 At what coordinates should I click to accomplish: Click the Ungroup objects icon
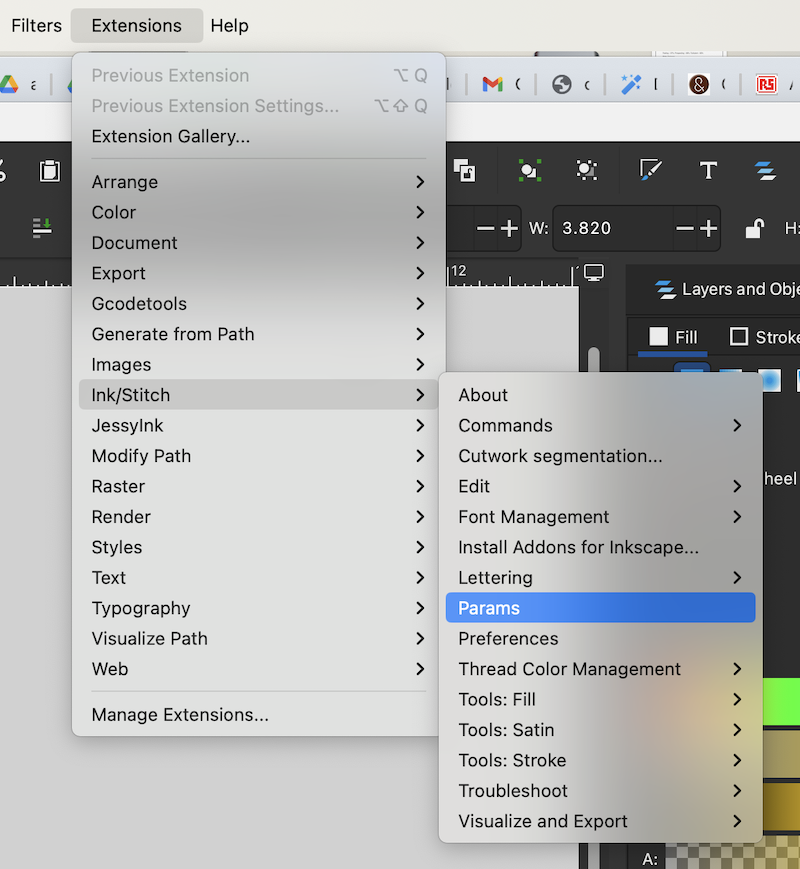(587, 170)
